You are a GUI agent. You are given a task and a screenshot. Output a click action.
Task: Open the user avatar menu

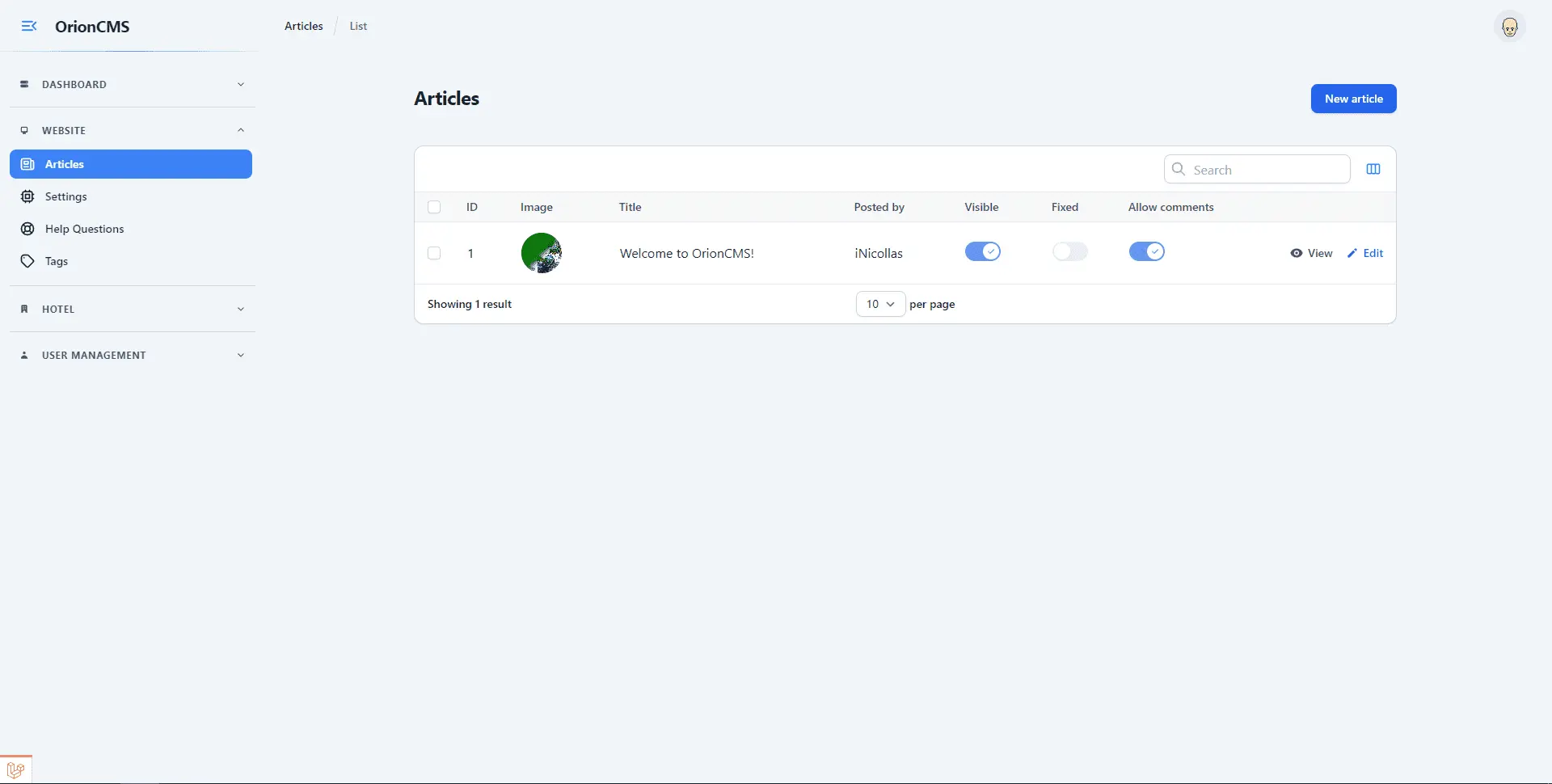pos(1509,27)
